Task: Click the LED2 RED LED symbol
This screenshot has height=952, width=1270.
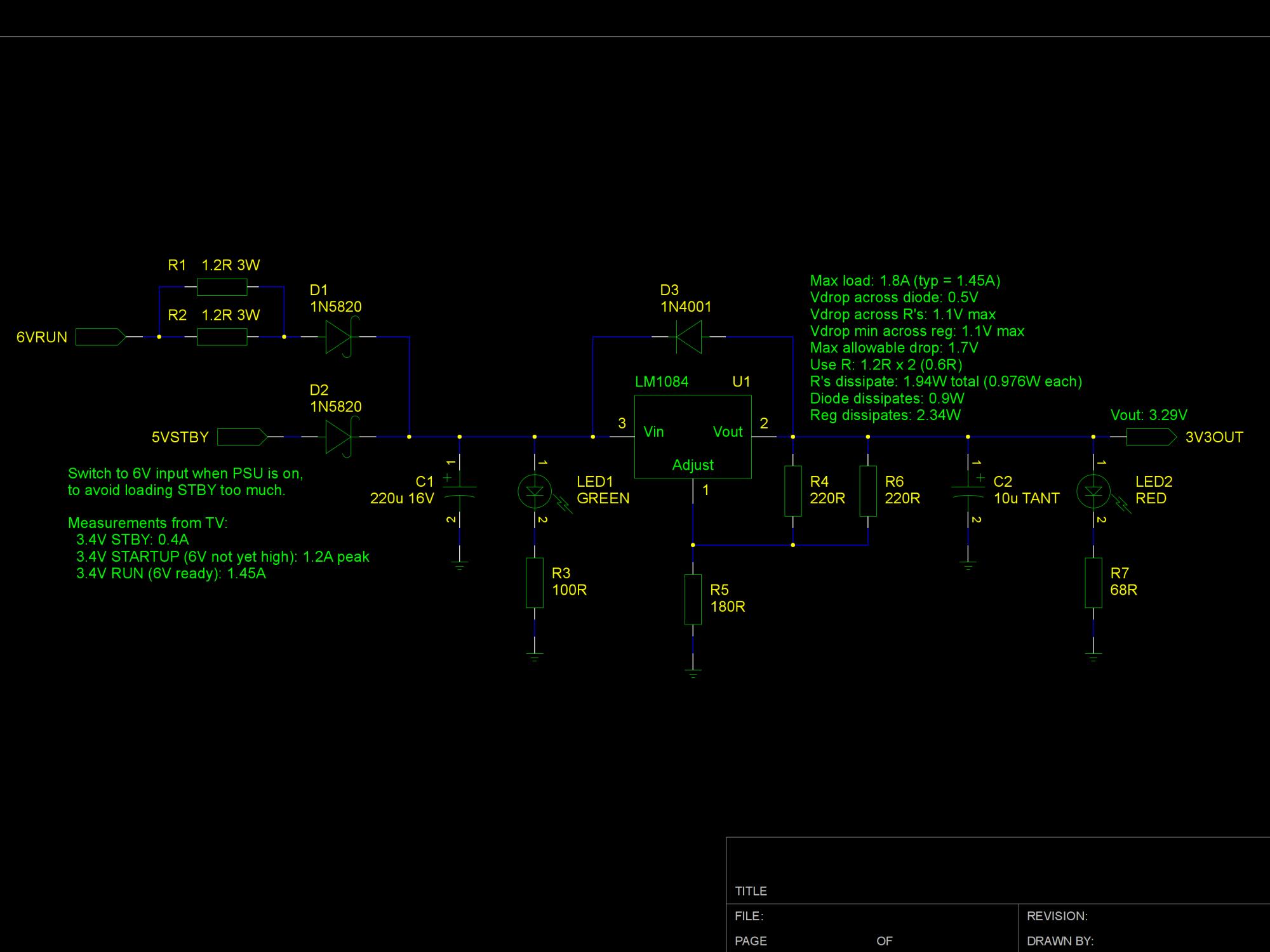Action: [1093, 491]
